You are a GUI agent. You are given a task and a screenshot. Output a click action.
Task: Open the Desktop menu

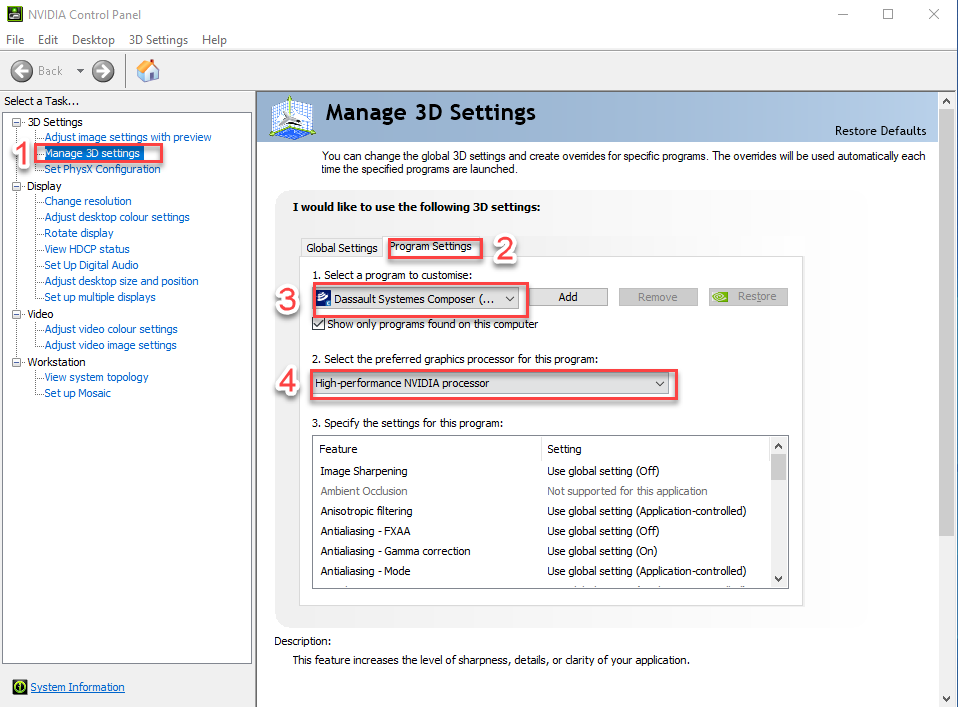(93, 40)
